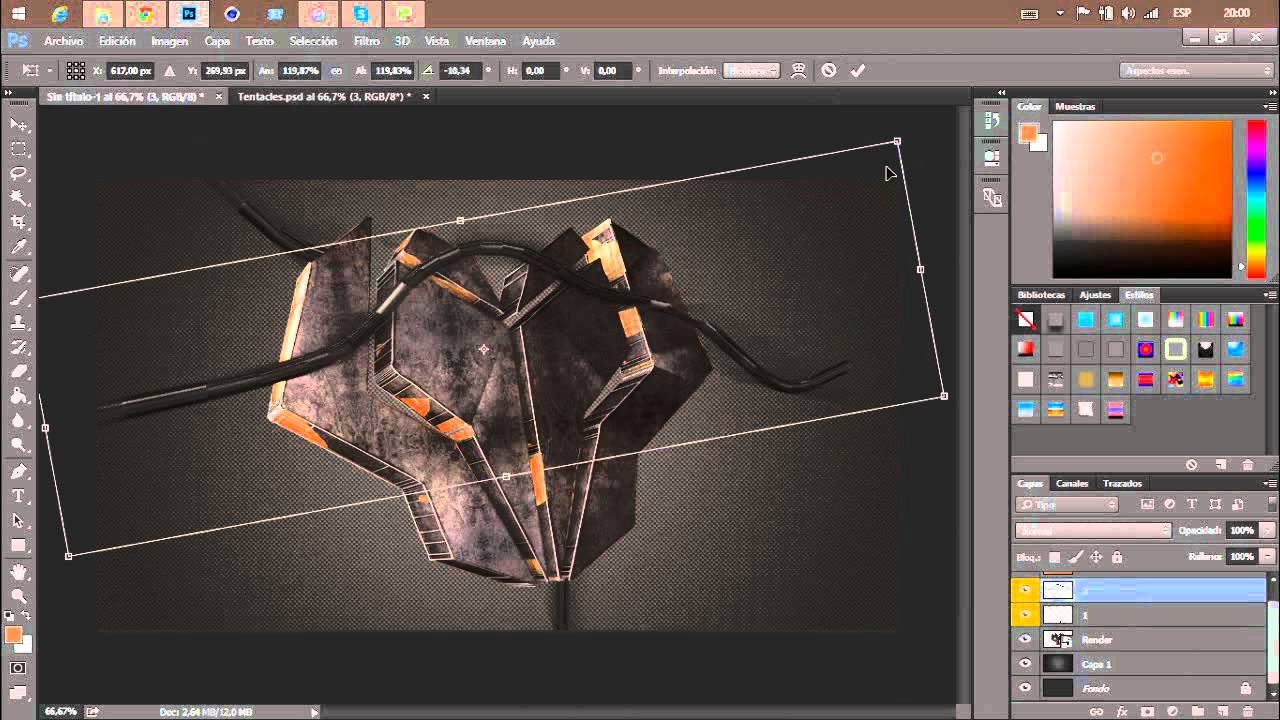The image size is (1280, 720).
Task: Select the Eraser tool
Action: click(18, 372)
